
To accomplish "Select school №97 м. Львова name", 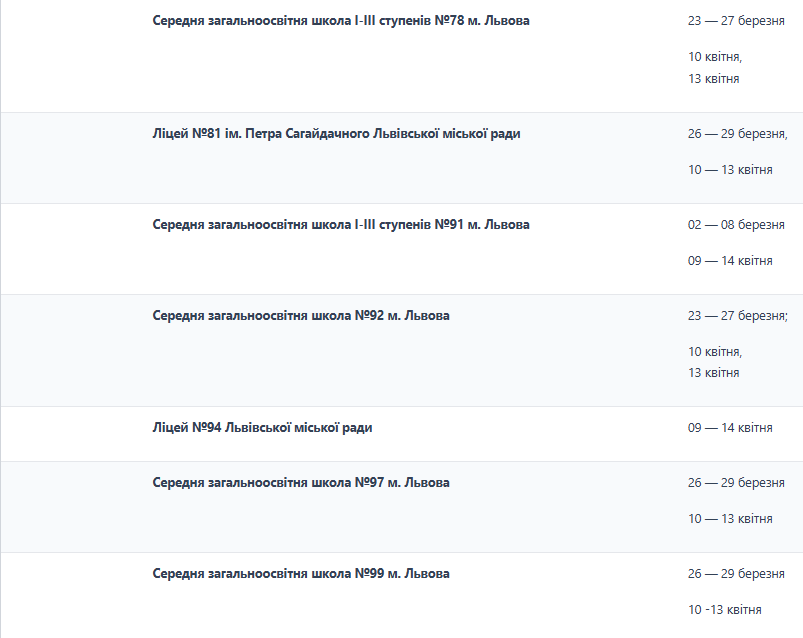I will (301, 483).
